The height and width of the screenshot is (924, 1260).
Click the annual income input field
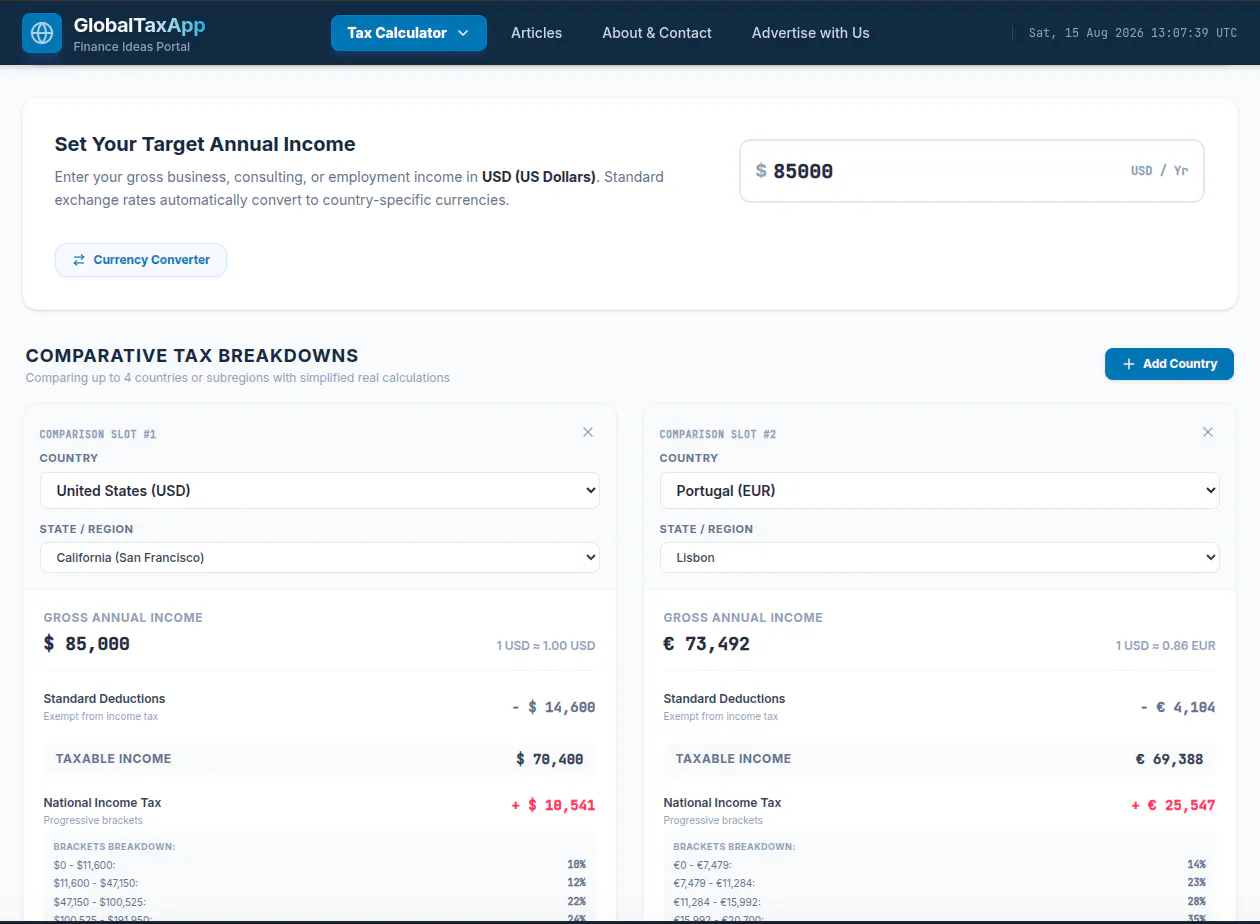972,171
